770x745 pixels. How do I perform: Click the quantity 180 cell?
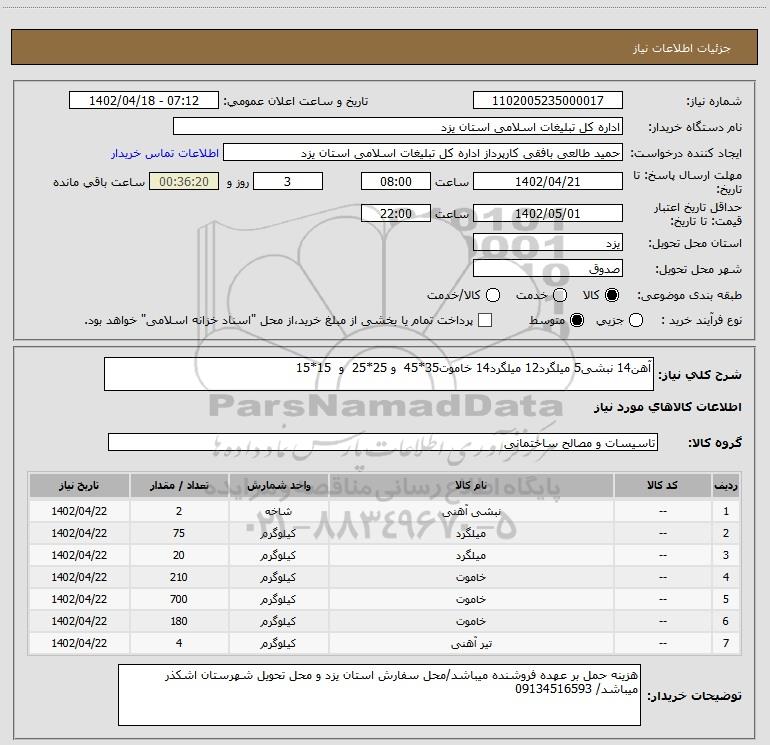click(179, 622)
